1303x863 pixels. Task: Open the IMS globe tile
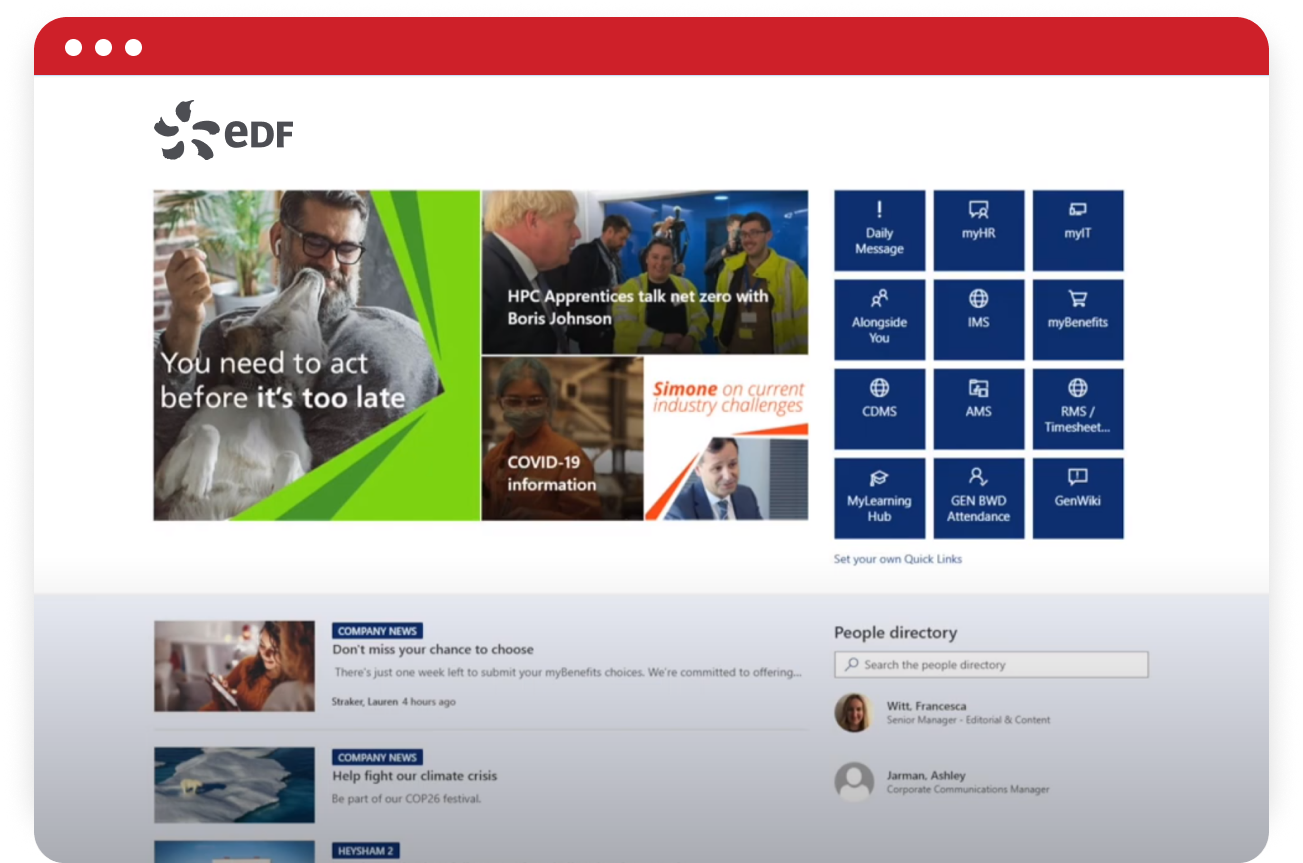click(x=978, y=320)
